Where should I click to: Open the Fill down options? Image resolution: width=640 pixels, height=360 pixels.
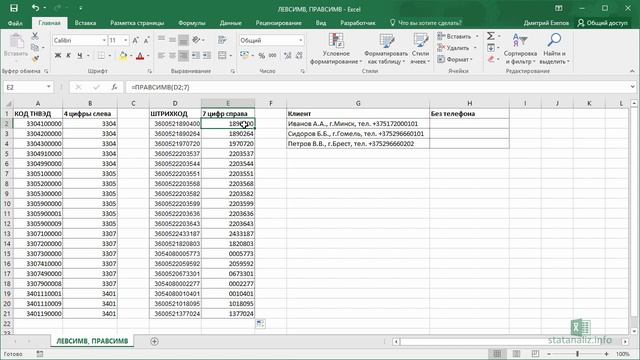491,48
